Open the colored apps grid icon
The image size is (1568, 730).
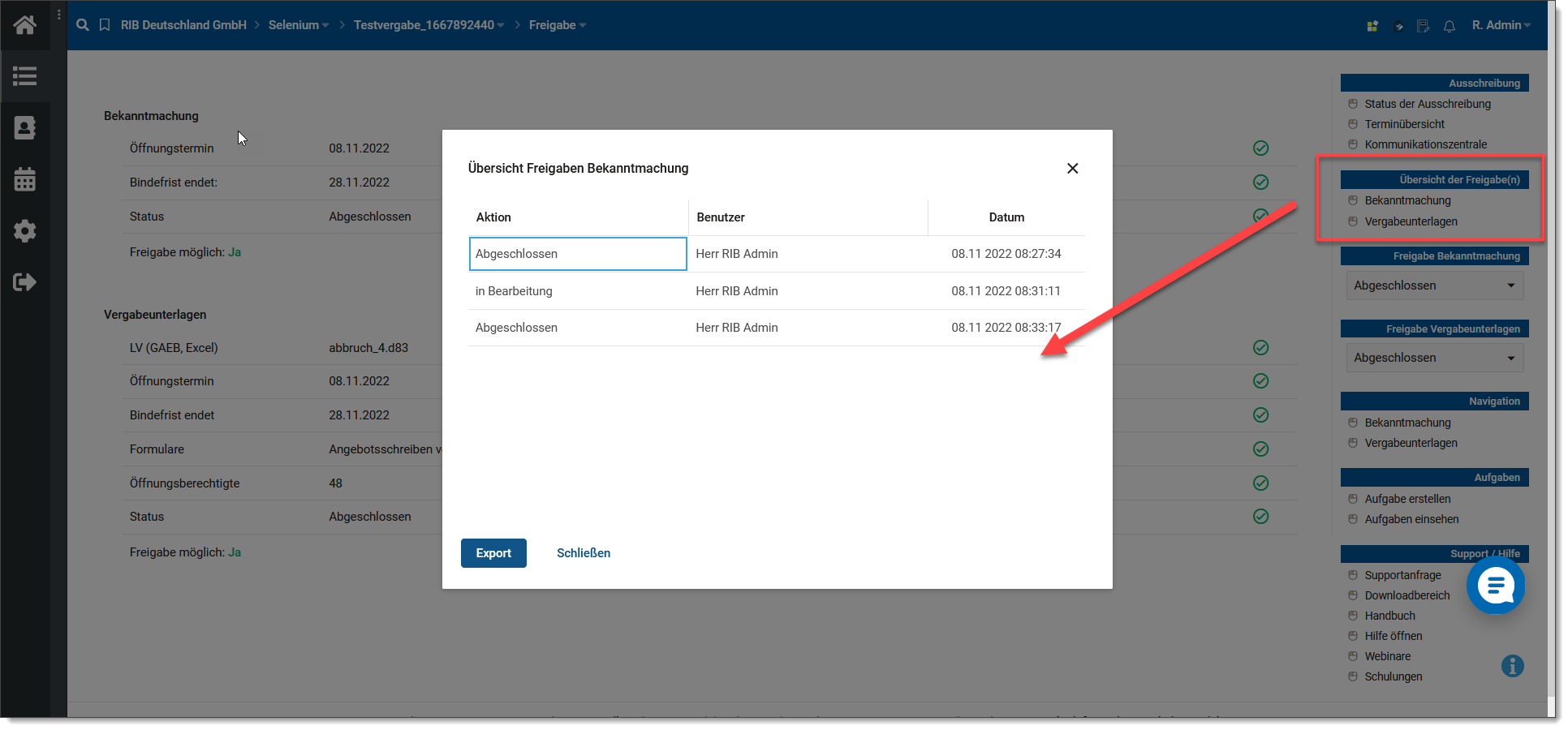pos(1372,26)
